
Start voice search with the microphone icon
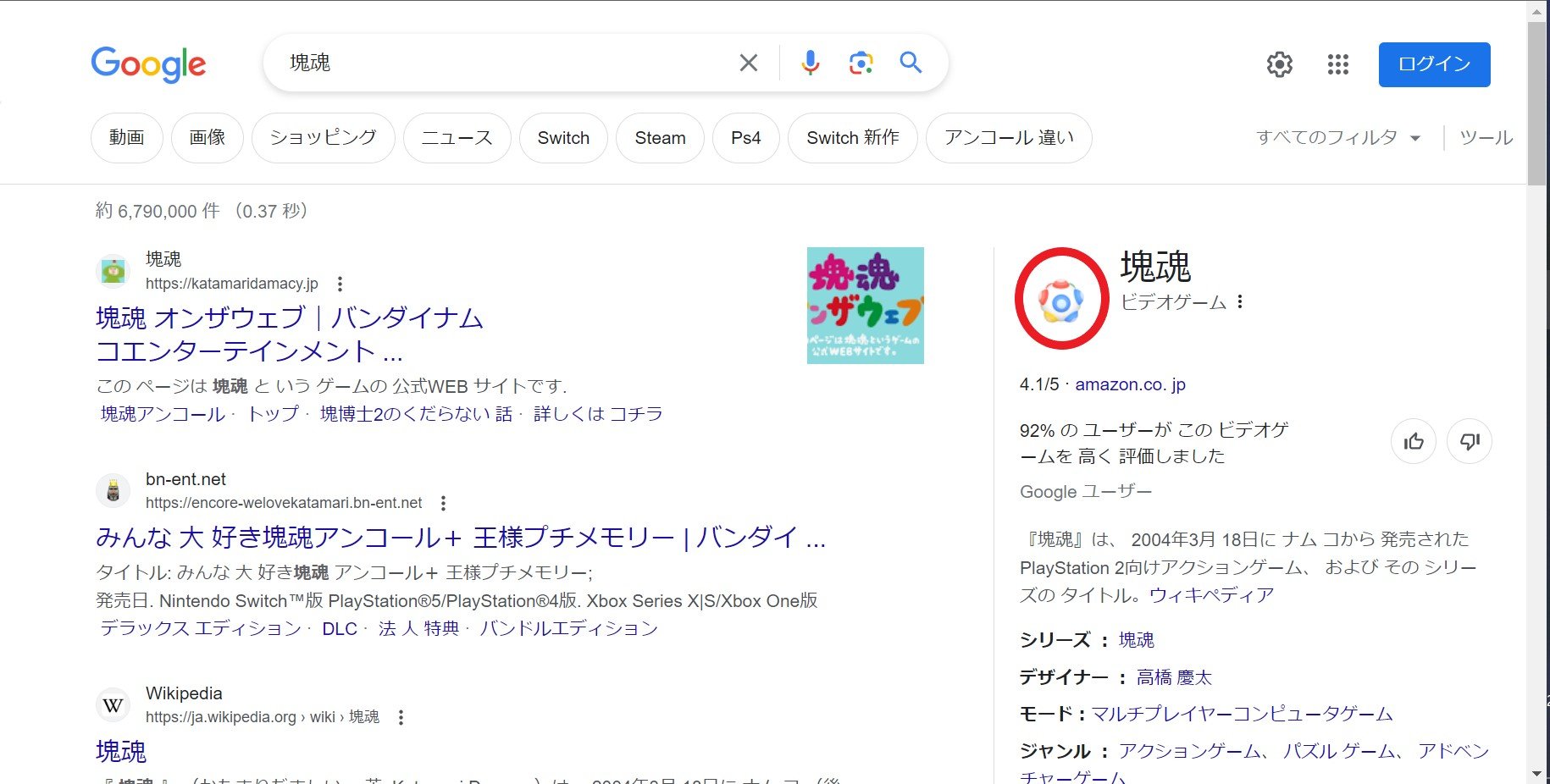[810, 63]
